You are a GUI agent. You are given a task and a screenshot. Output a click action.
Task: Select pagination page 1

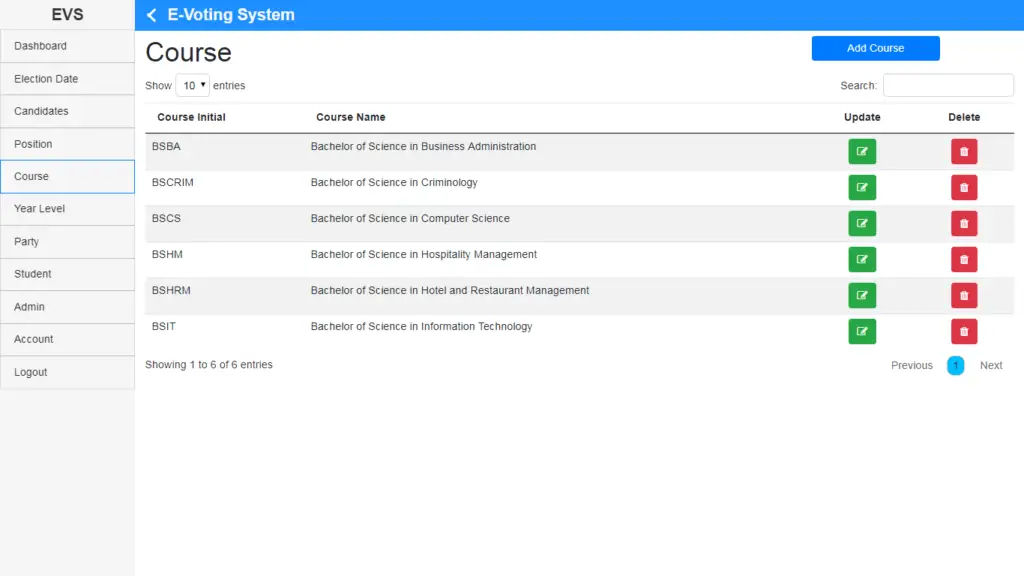tap(955, 365)
